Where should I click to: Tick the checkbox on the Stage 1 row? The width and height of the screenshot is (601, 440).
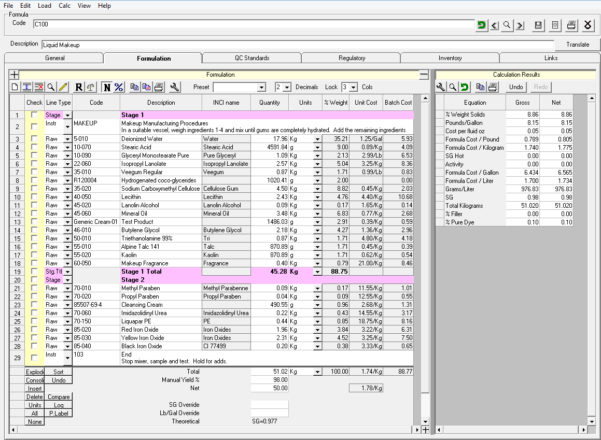[x=33, y=116]
